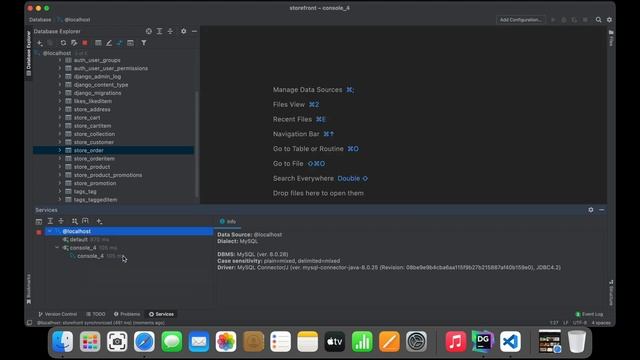Screen dimensions: 640x360
Task: Open the Files side tab on right
Action: pyautogui.click(x=611, y=38)
